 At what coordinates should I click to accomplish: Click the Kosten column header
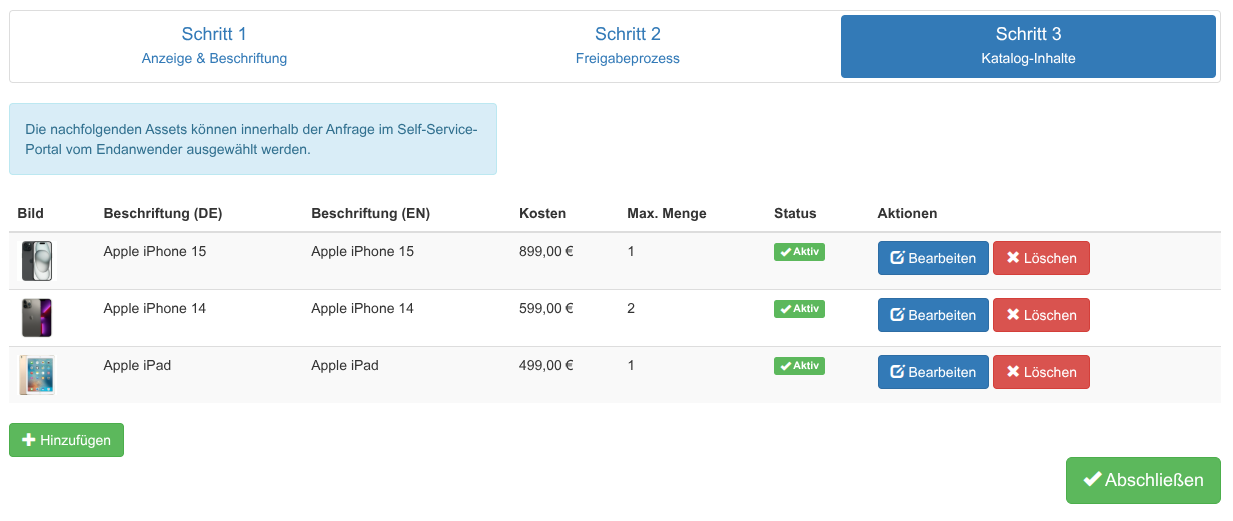point(542,213)
